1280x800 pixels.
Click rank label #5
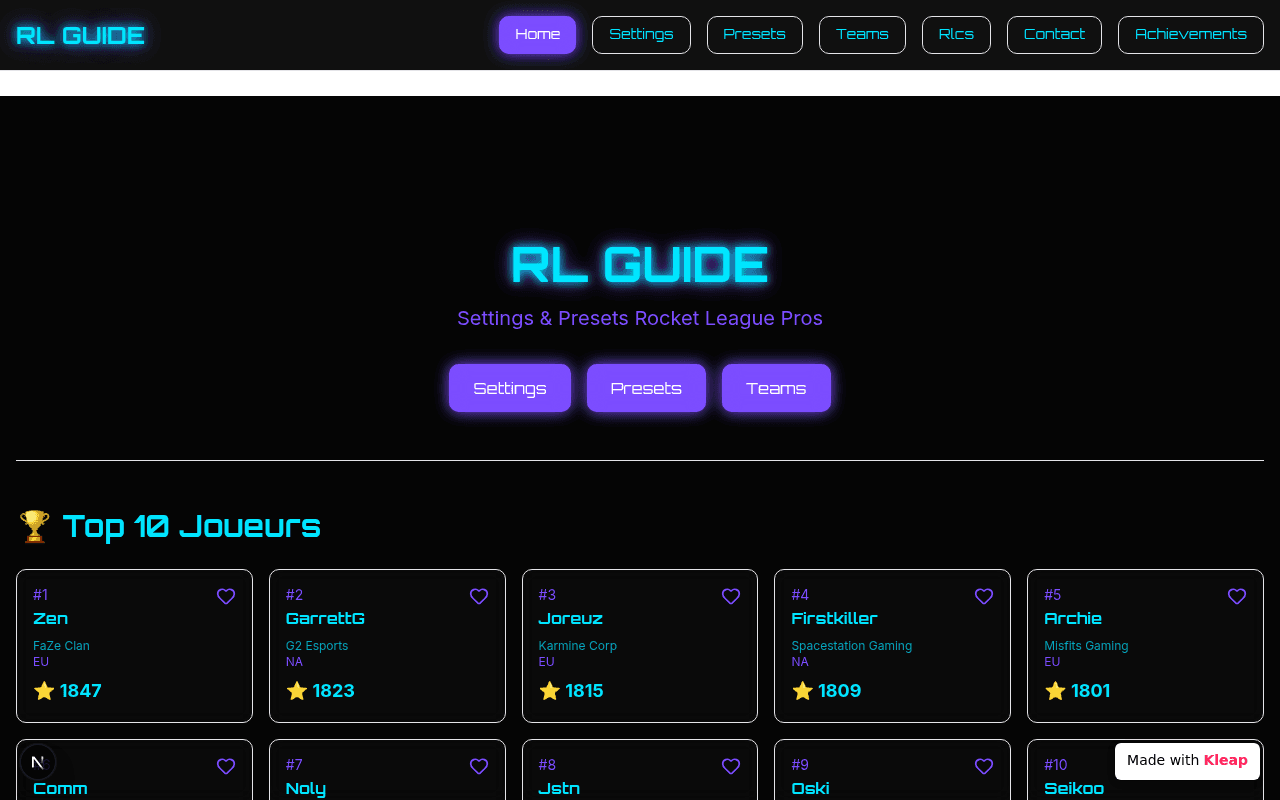[1053, 595]
